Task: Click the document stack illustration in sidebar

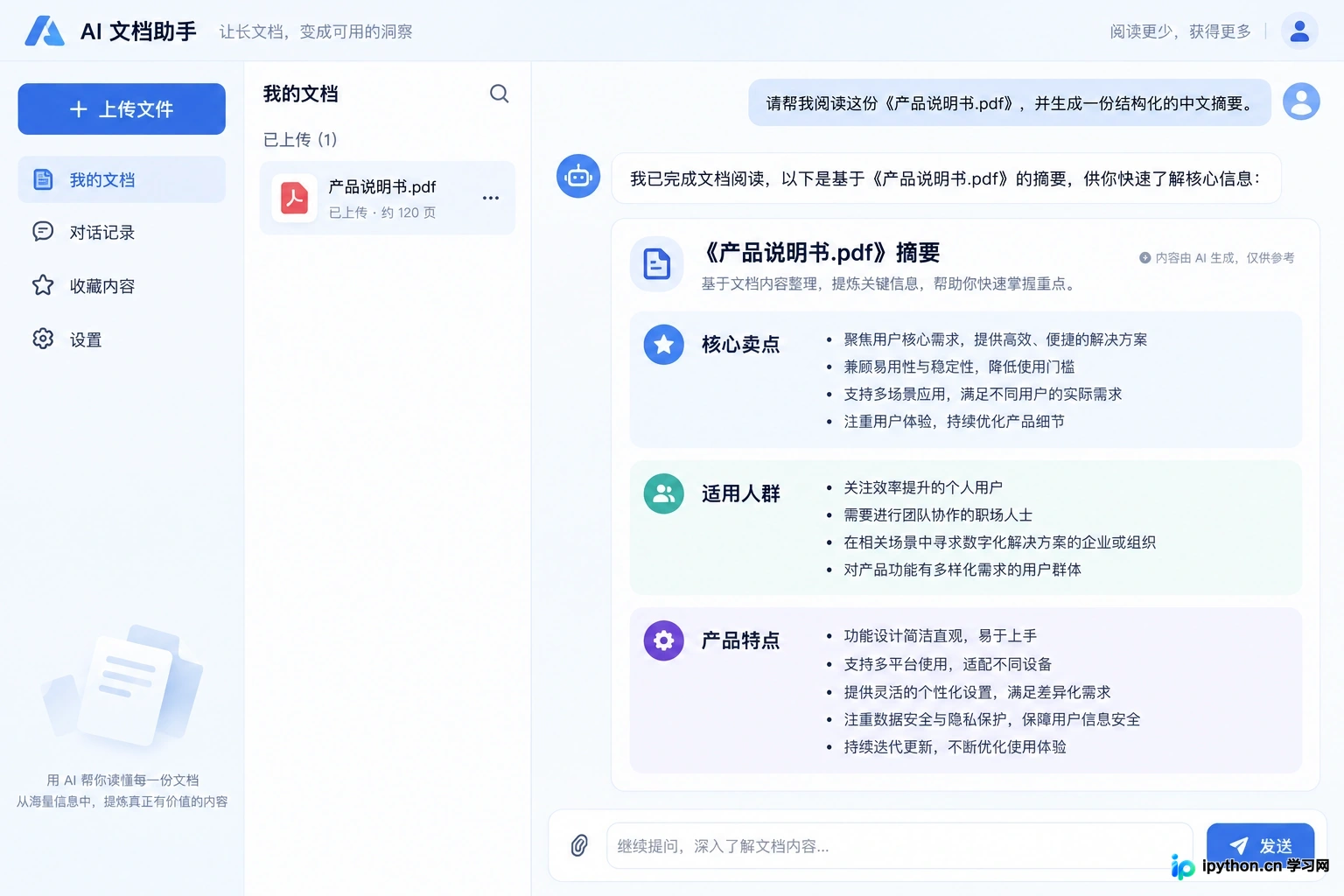Action: coord(122,688)
